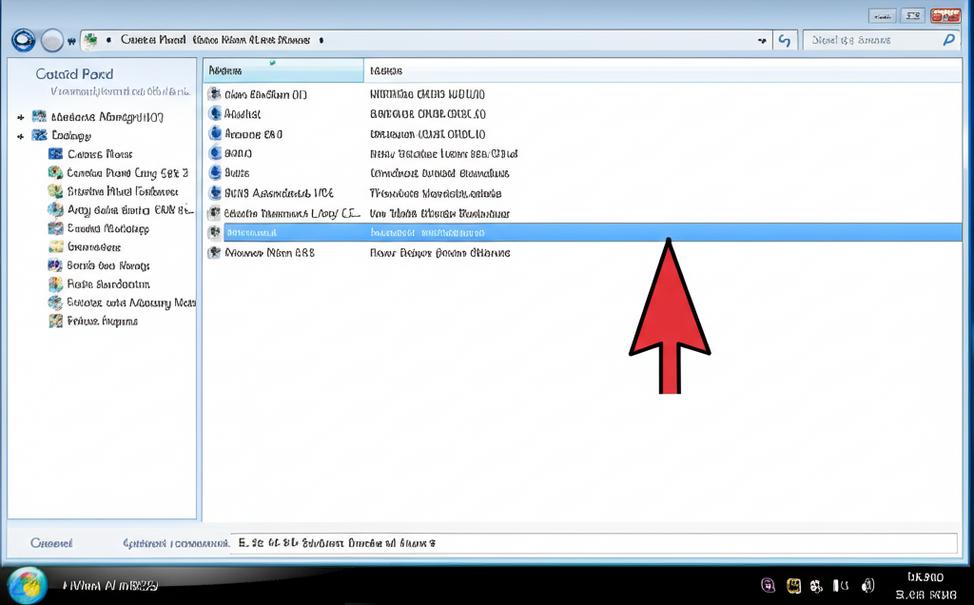Expand the second node in the sidebar tree
Screen dimensions: 974x605
pos(20,135)
